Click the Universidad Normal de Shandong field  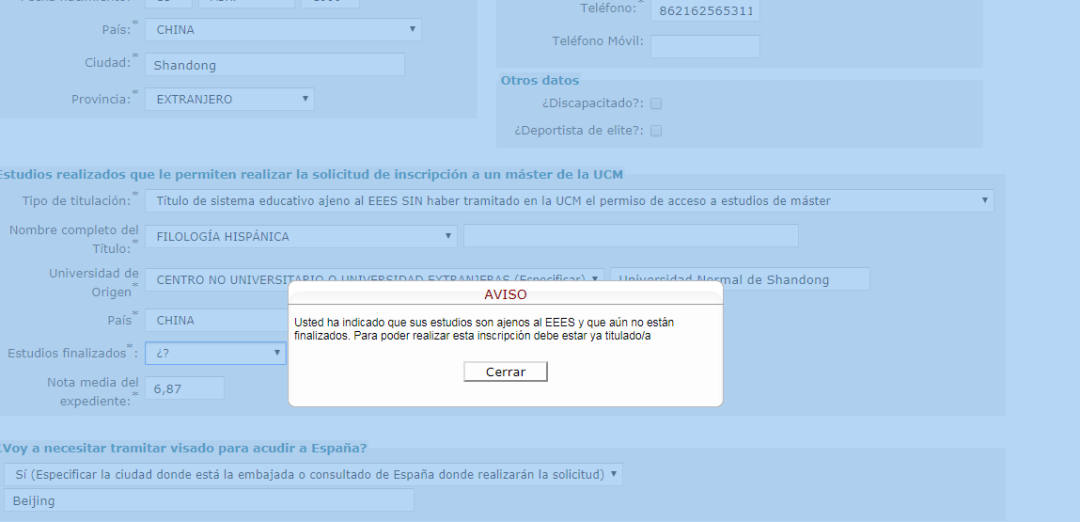click(x=740, y=279)
